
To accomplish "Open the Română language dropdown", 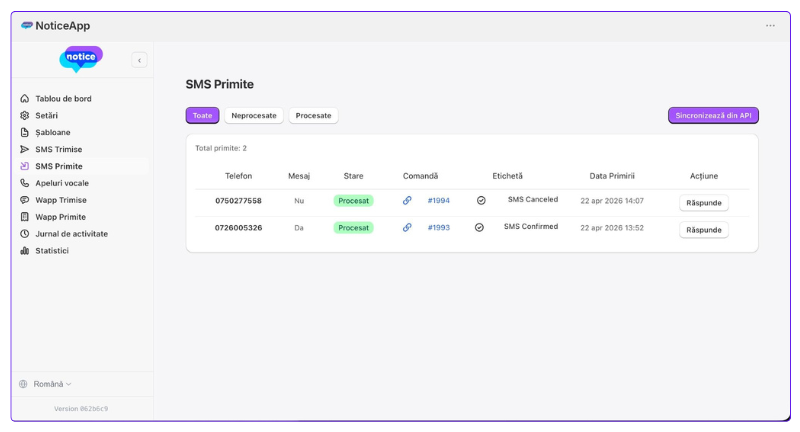I will (52, 384).
